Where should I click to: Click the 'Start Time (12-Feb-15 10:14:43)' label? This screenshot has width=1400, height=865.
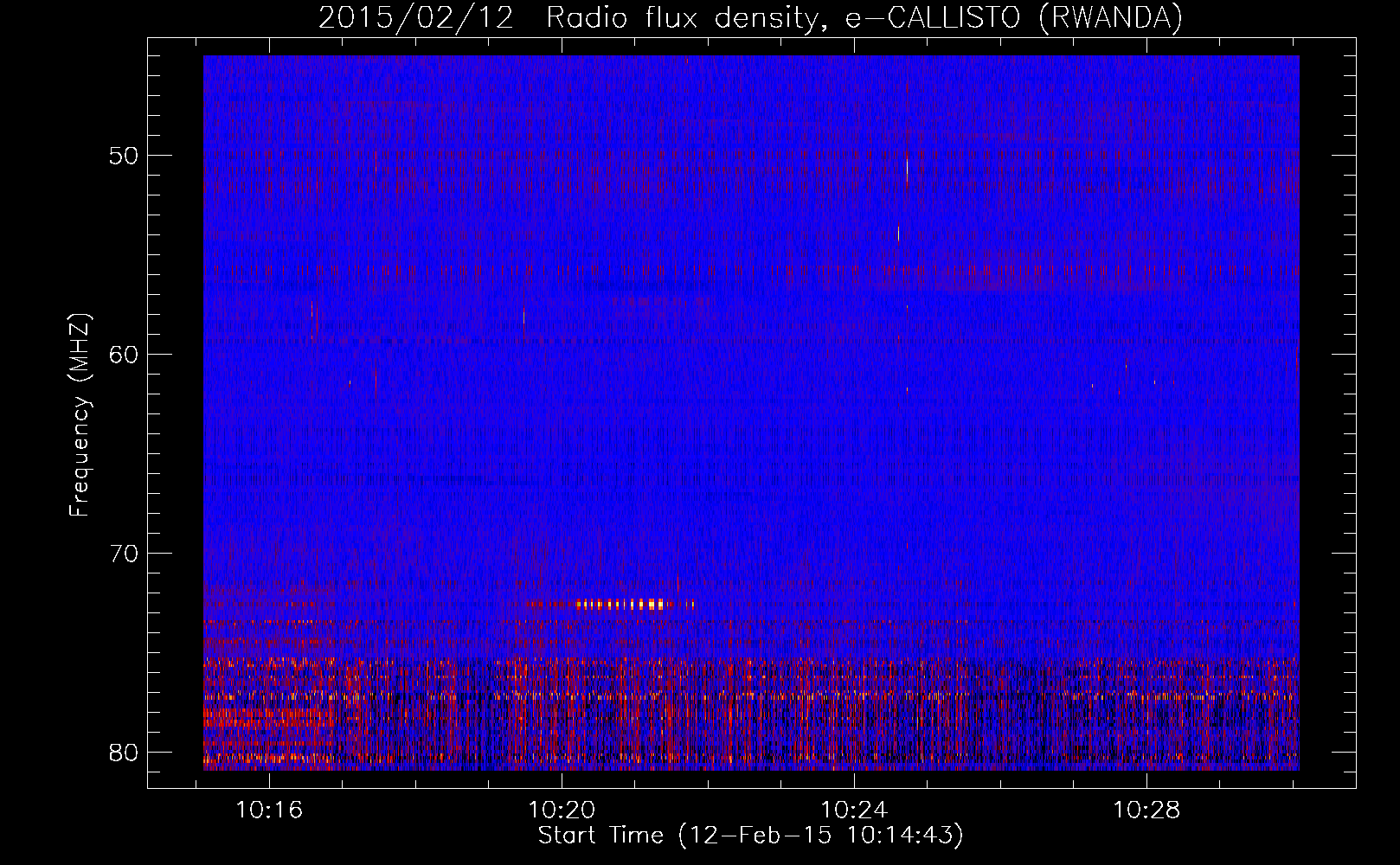click(x=750, y=836)
